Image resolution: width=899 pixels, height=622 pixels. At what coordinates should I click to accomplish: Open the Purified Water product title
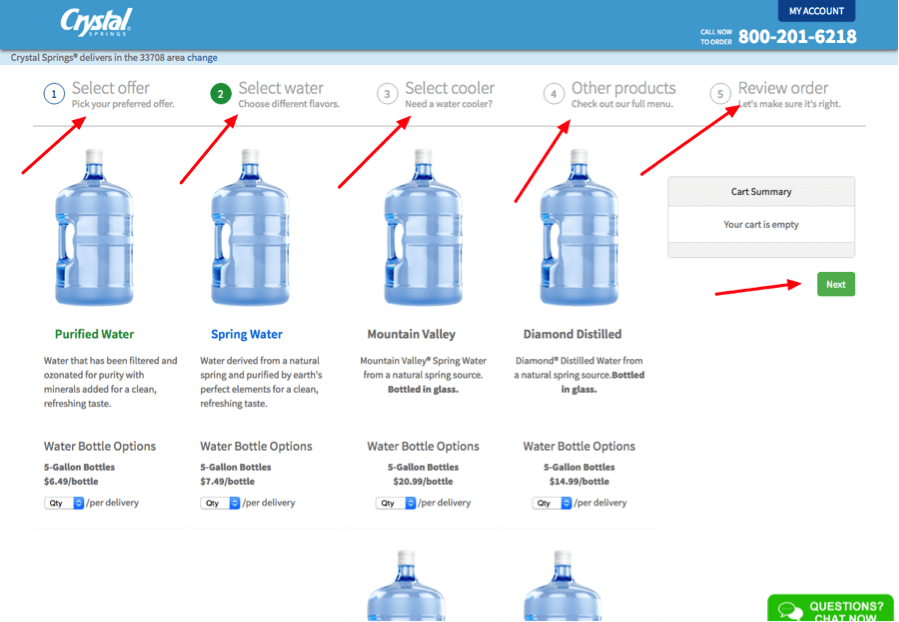pos(95,334)
